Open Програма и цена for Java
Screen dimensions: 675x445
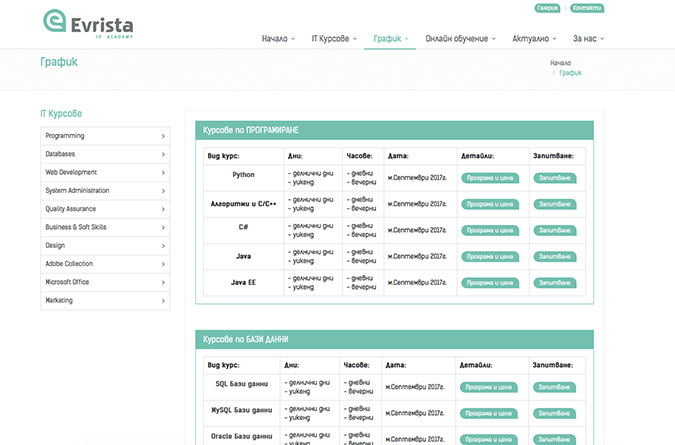(x=490, y=257)
